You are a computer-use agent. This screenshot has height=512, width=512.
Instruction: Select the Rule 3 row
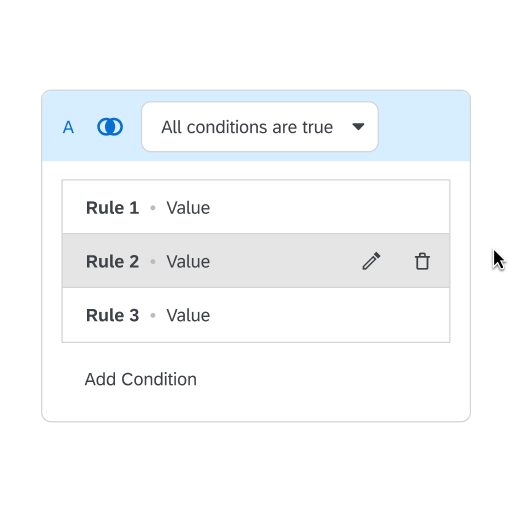coord(256,315)
